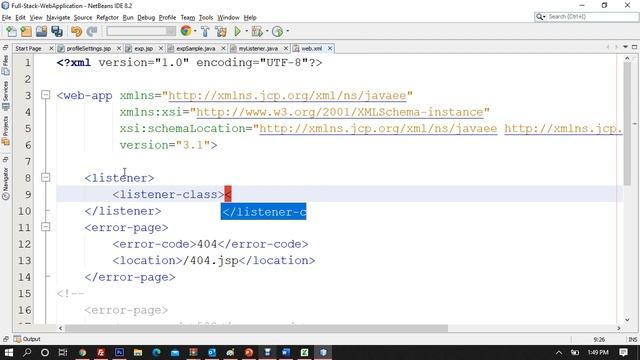Open Excel from the taskbar
This screenshot has height=360, width=640.
click(x=304, y=352)
